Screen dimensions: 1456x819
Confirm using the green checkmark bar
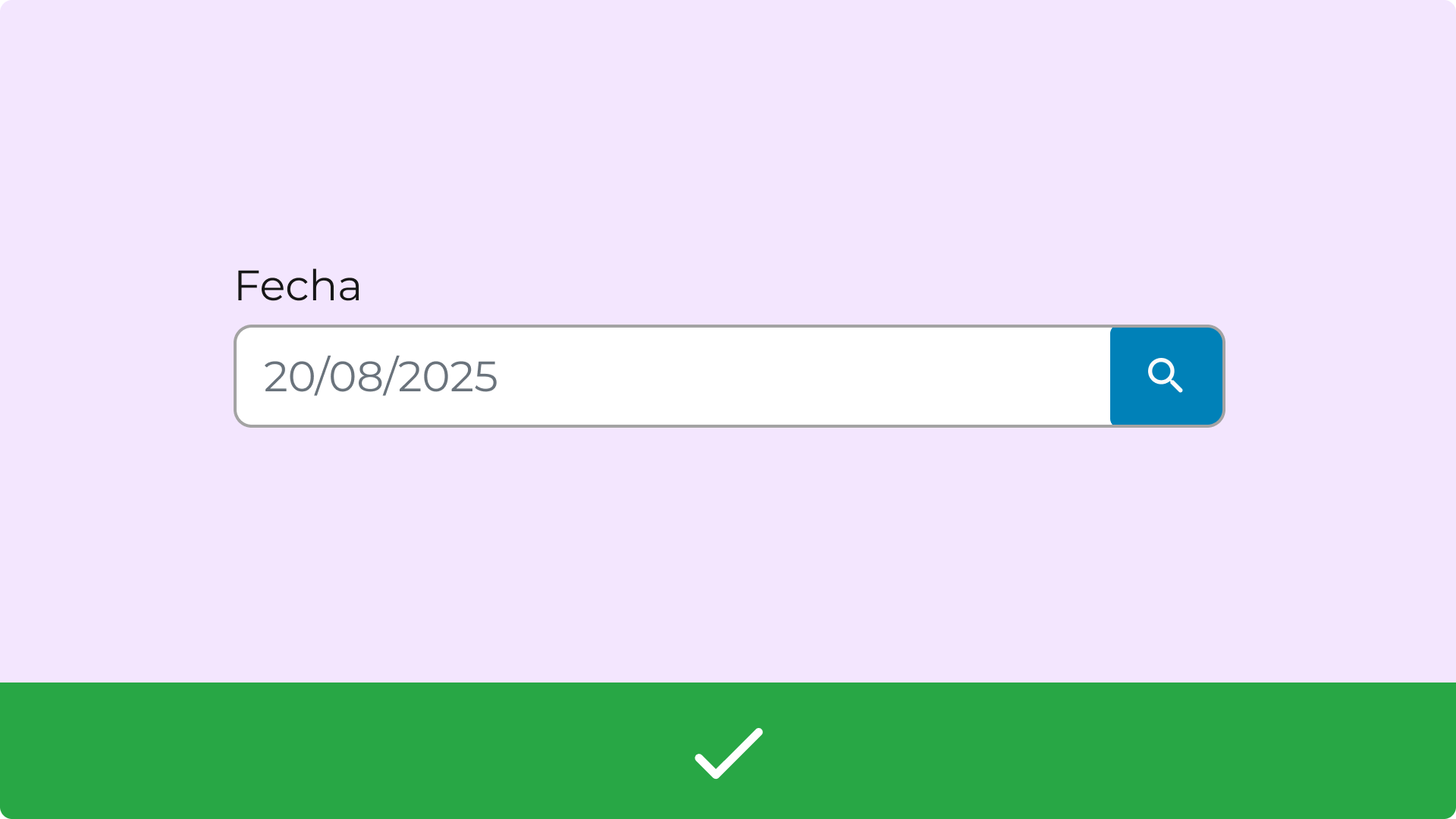point(728,751)
